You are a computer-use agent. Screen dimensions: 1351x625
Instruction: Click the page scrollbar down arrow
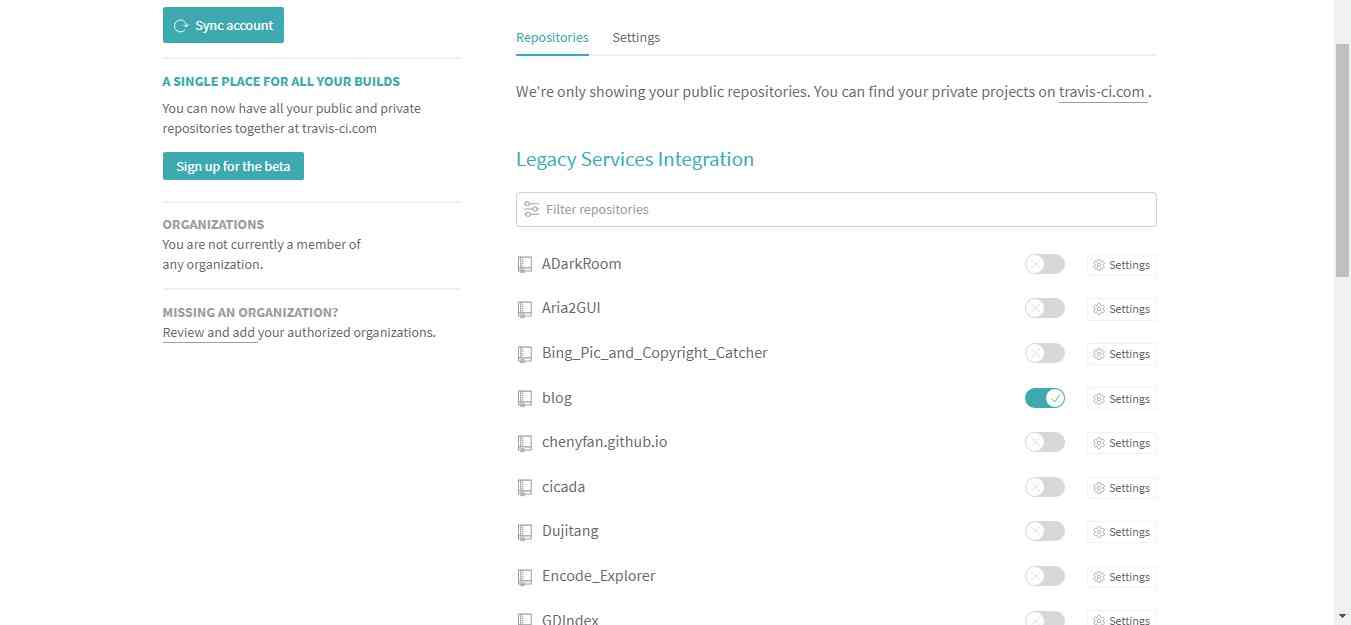pyautogui.click(x=1343, y=616)
